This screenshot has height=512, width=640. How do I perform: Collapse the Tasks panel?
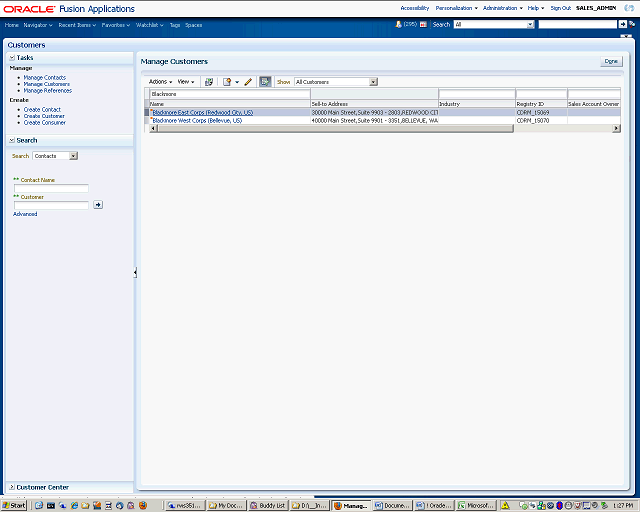click(12, 58)
